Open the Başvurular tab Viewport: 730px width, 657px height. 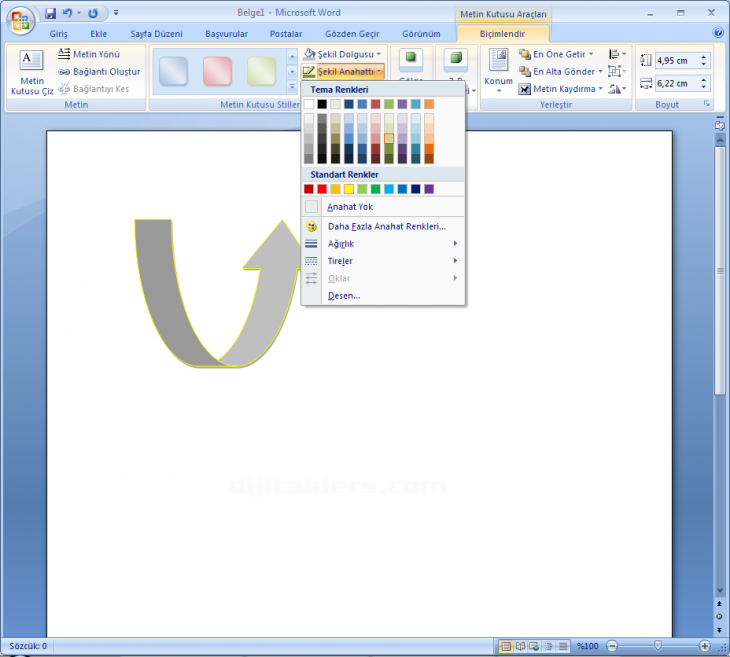pos(226,34)
